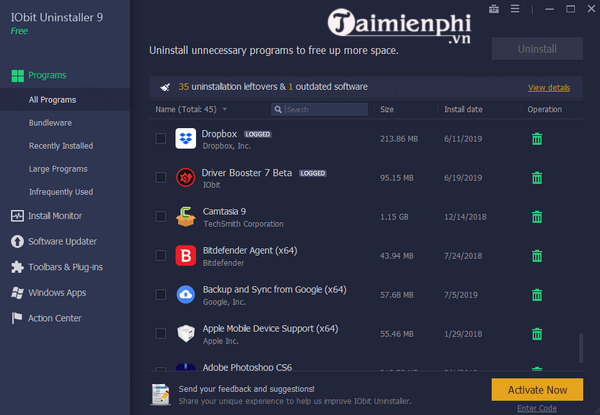600x415 pixels.
Task: Click the Apple Mobile Device Support icon
Action: coord(186,334)
